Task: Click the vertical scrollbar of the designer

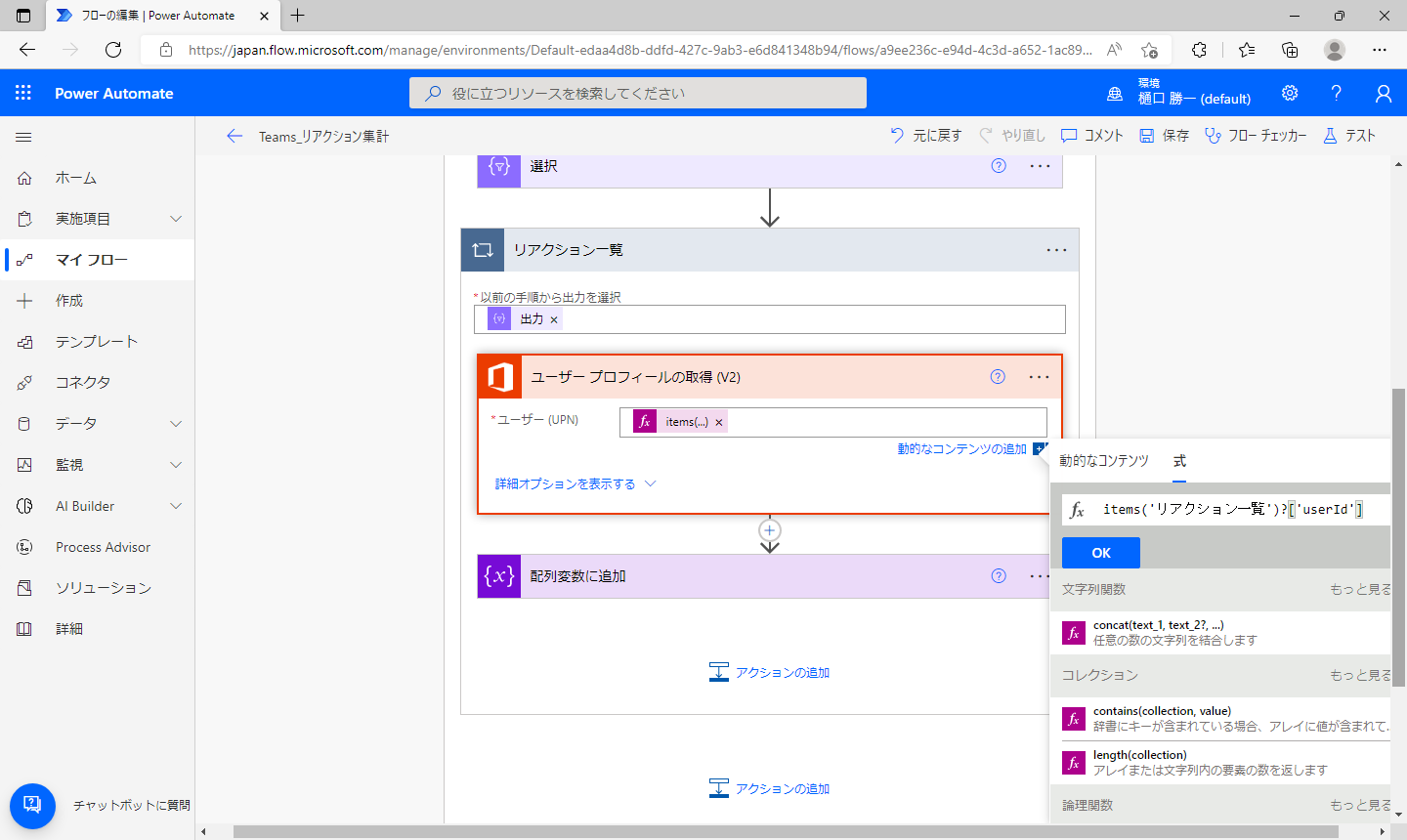Action: click(1399, 537)
